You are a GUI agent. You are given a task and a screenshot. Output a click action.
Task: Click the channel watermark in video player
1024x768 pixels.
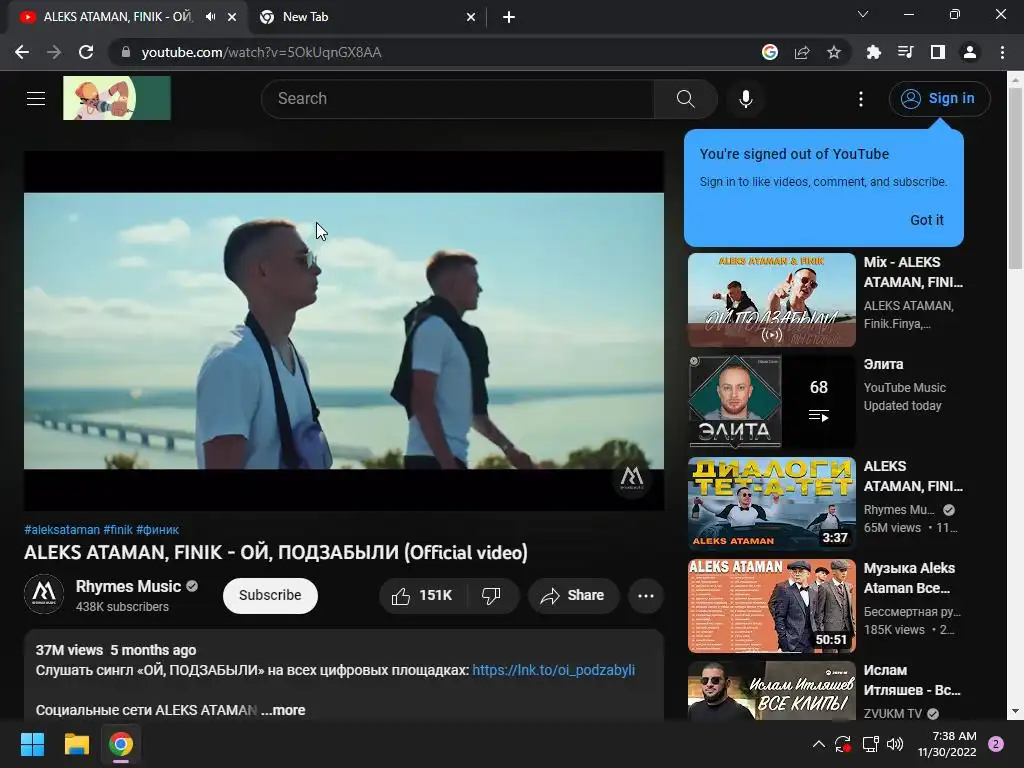pos(632,479)
